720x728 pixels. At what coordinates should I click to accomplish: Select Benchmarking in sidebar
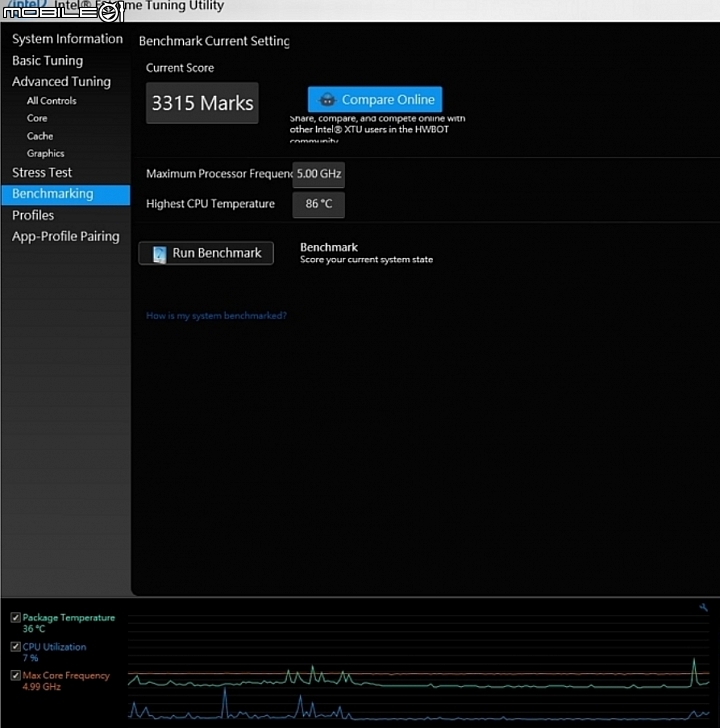point(66,195)
